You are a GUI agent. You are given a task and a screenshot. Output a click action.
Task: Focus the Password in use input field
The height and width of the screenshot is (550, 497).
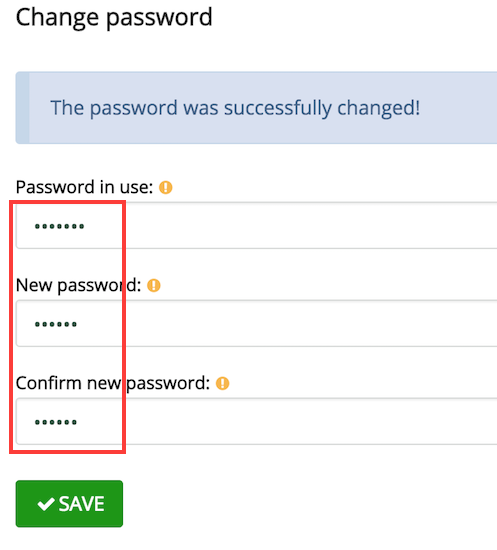(x=256, y=226)
